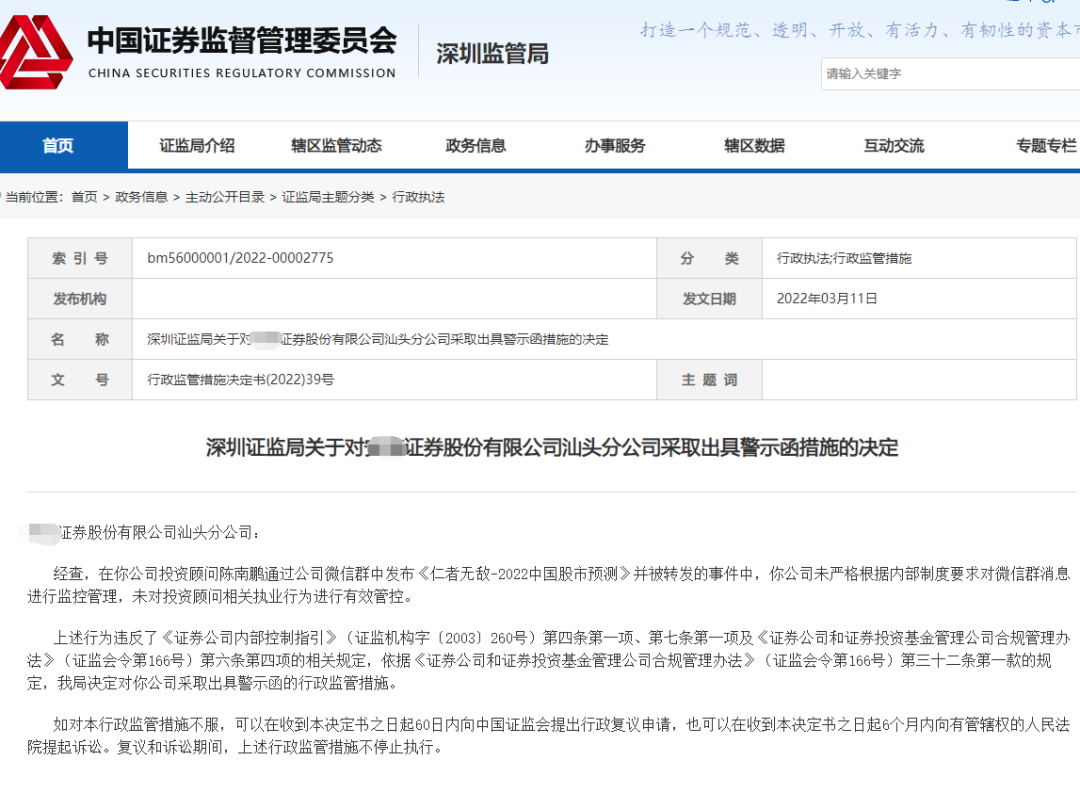Open the 互动交流 menu item
Image resolution: width=1080 pixels, height=793 pixels.
pyautogui.click(x=893, y=146)
